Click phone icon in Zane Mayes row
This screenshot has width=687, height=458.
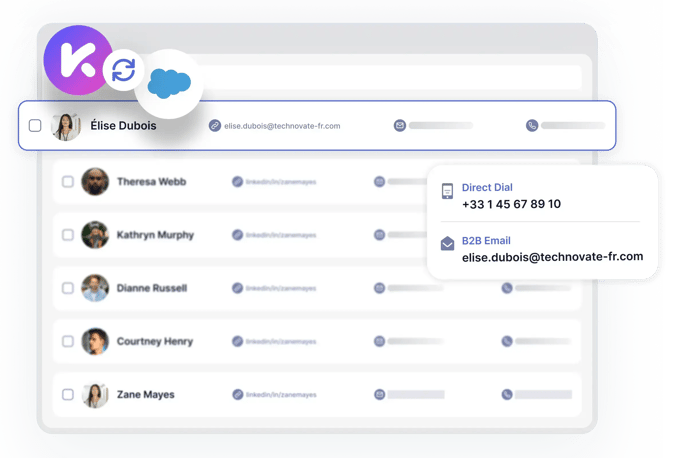pos(507,394)
